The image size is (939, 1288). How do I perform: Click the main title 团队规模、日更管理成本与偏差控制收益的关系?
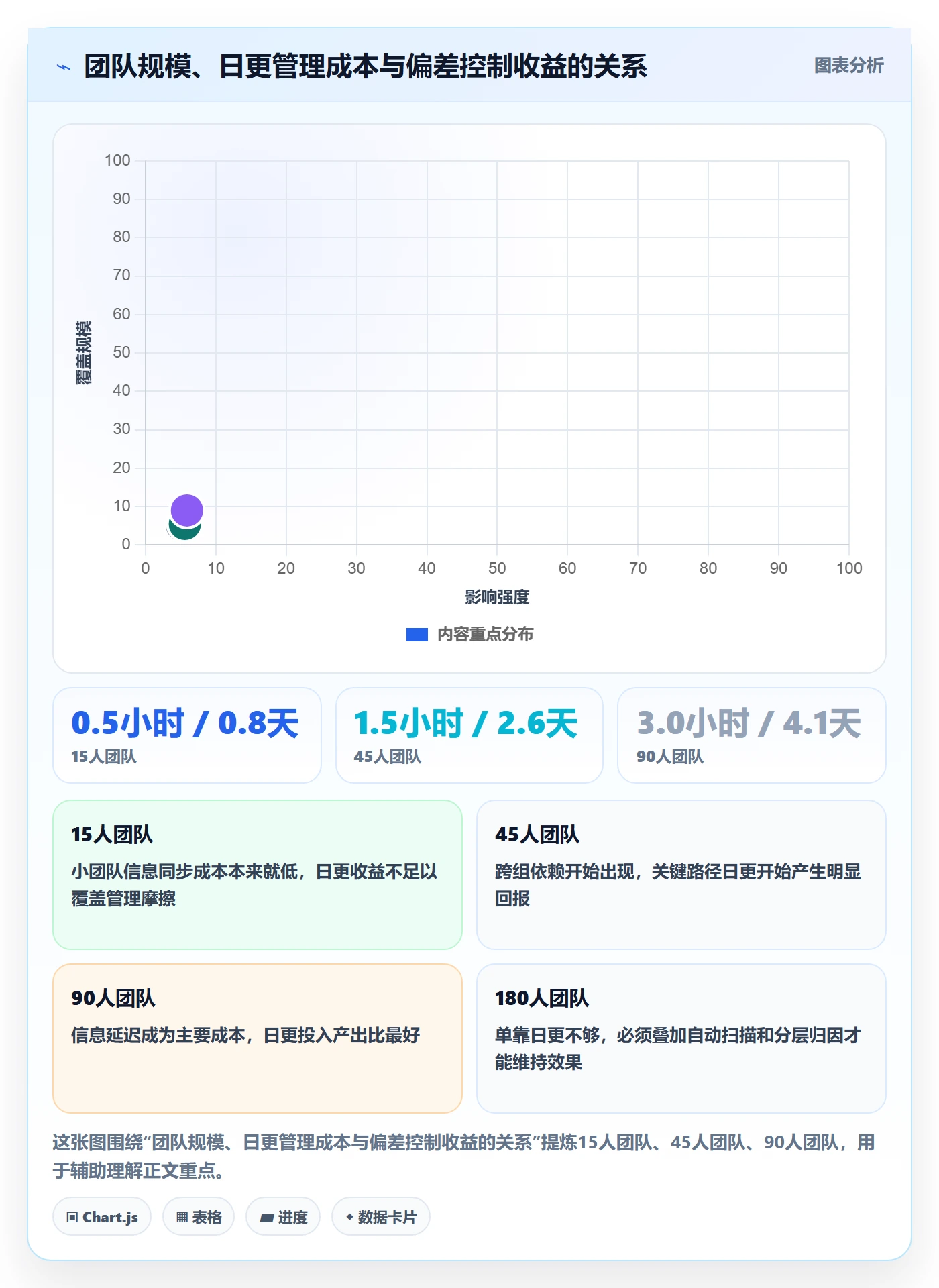coord(366,66)
